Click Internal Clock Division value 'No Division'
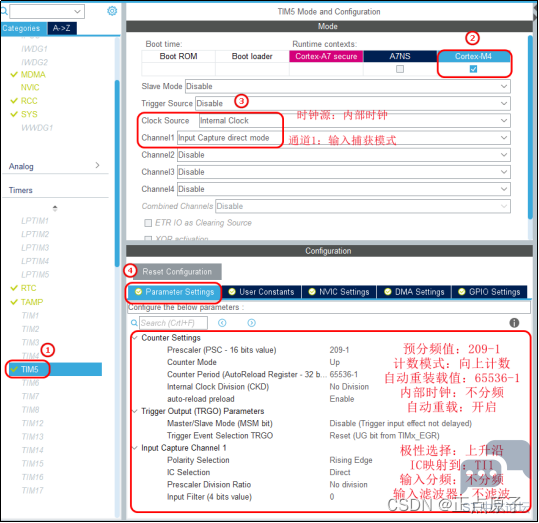 [x=349, y=387]
